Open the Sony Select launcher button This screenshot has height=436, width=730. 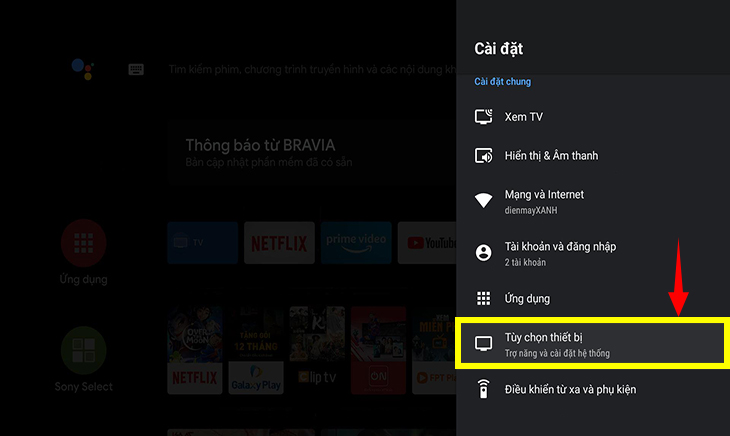84,352
